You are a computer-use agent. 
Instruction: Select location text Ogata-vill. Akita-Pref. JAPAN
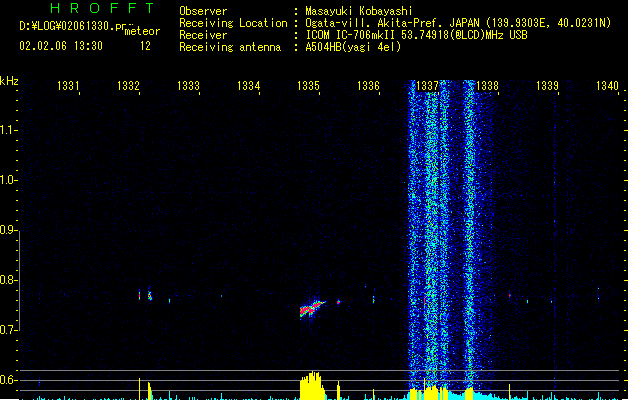(394, 23)
